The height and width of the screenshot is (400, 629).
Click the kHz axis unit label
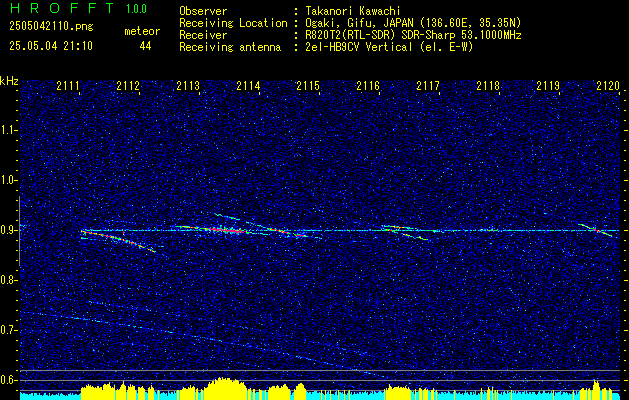(x=9, y=81)
